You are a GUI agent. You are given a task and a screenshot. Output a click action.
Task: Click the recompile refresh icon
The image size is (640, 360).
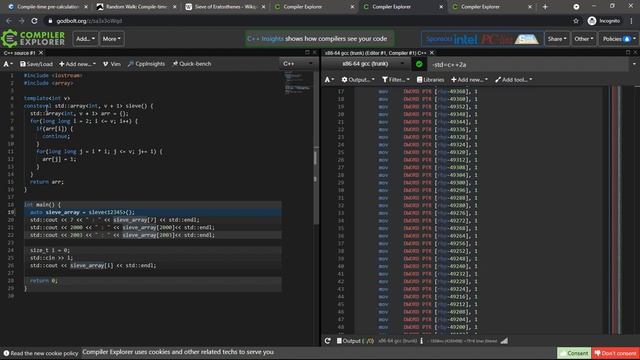[x=327, y=341]
